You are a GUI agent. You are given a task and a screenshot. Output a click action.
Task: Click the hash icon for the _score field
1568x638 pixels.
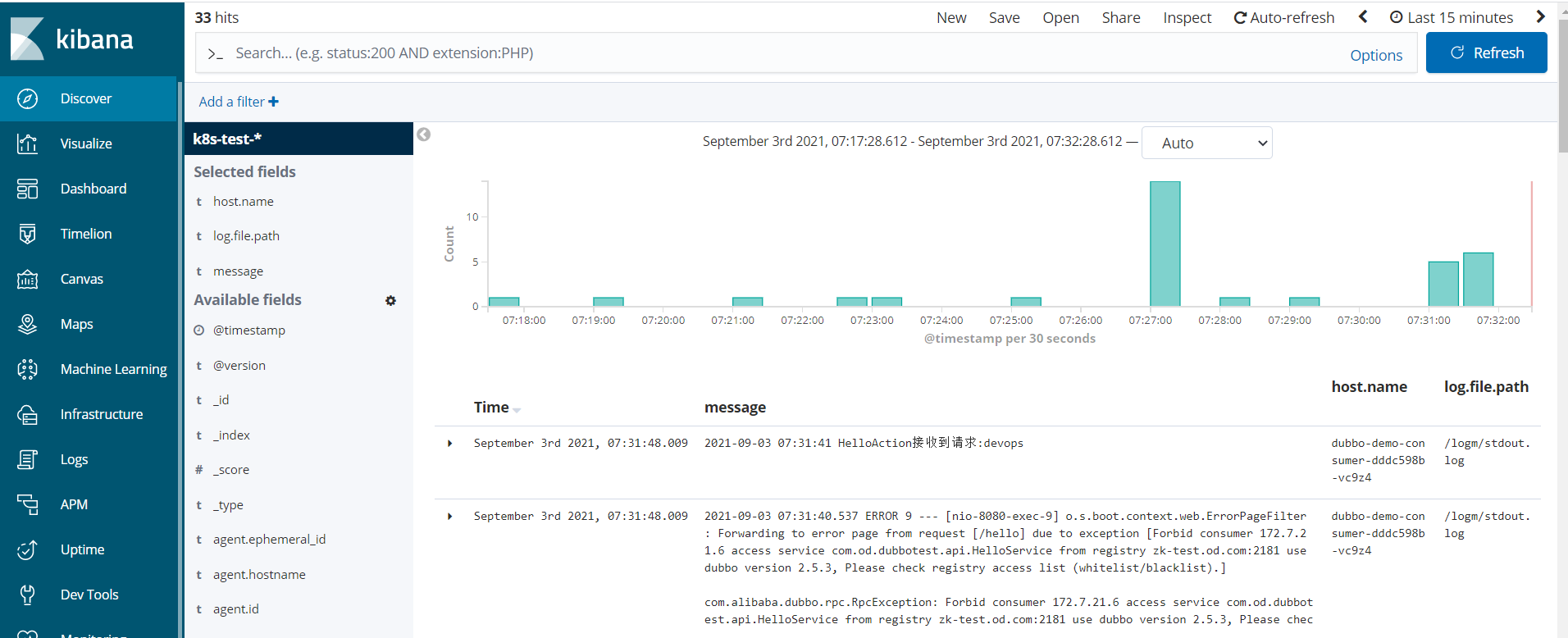(198, 470)
